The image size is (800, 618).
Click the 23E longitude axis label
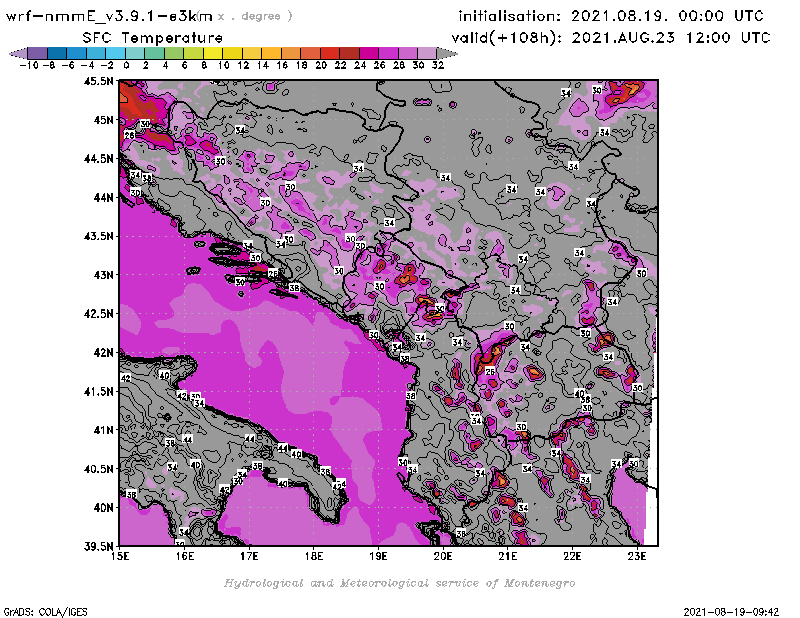pyautogui.click(x=637, y=556)
